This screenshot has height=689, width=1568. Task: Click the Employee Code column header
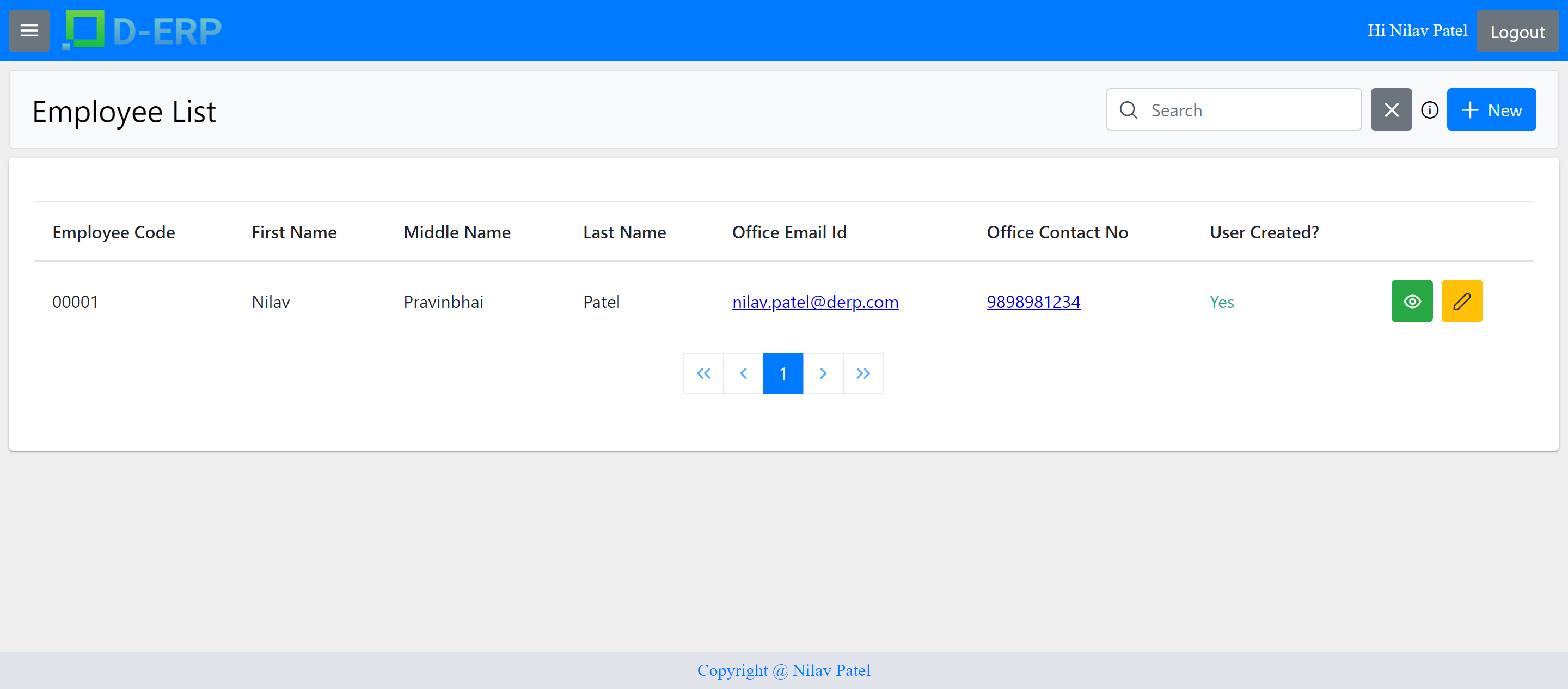coord(114,232)
